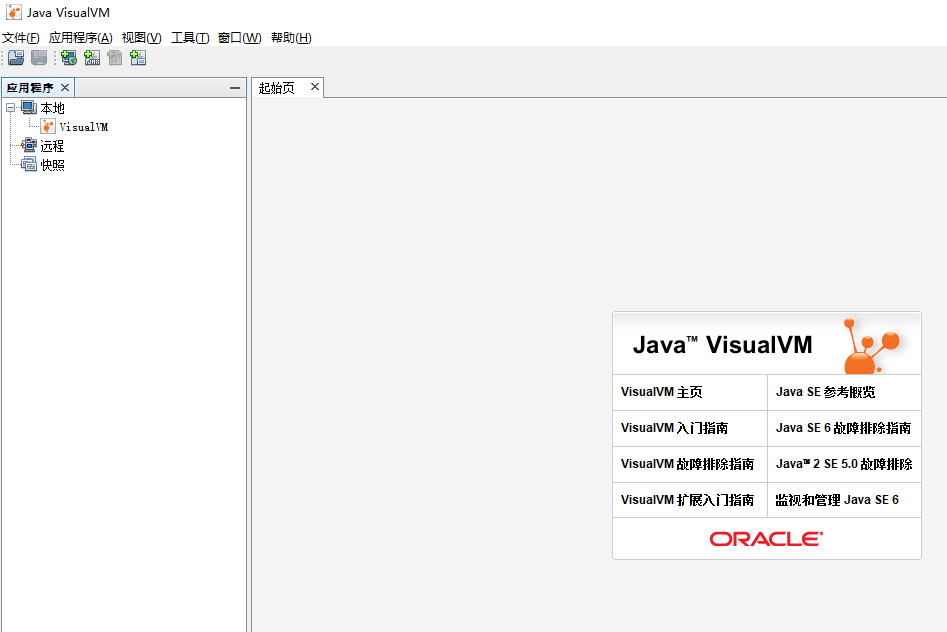
Task: Select the 本地 tree label
Action: pyautogui.click(x=53, y=108)
